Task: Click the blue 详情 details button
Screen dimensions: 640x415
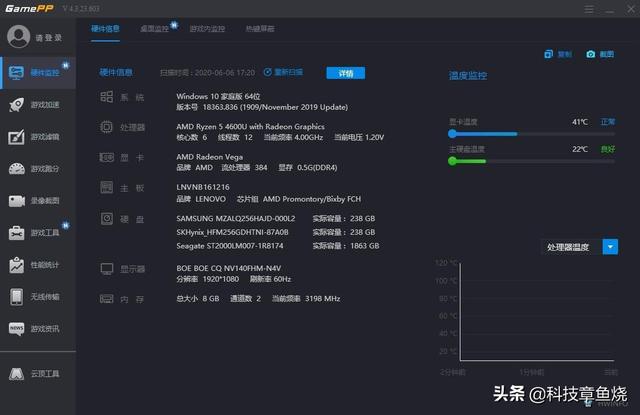Action: point(346,73)
